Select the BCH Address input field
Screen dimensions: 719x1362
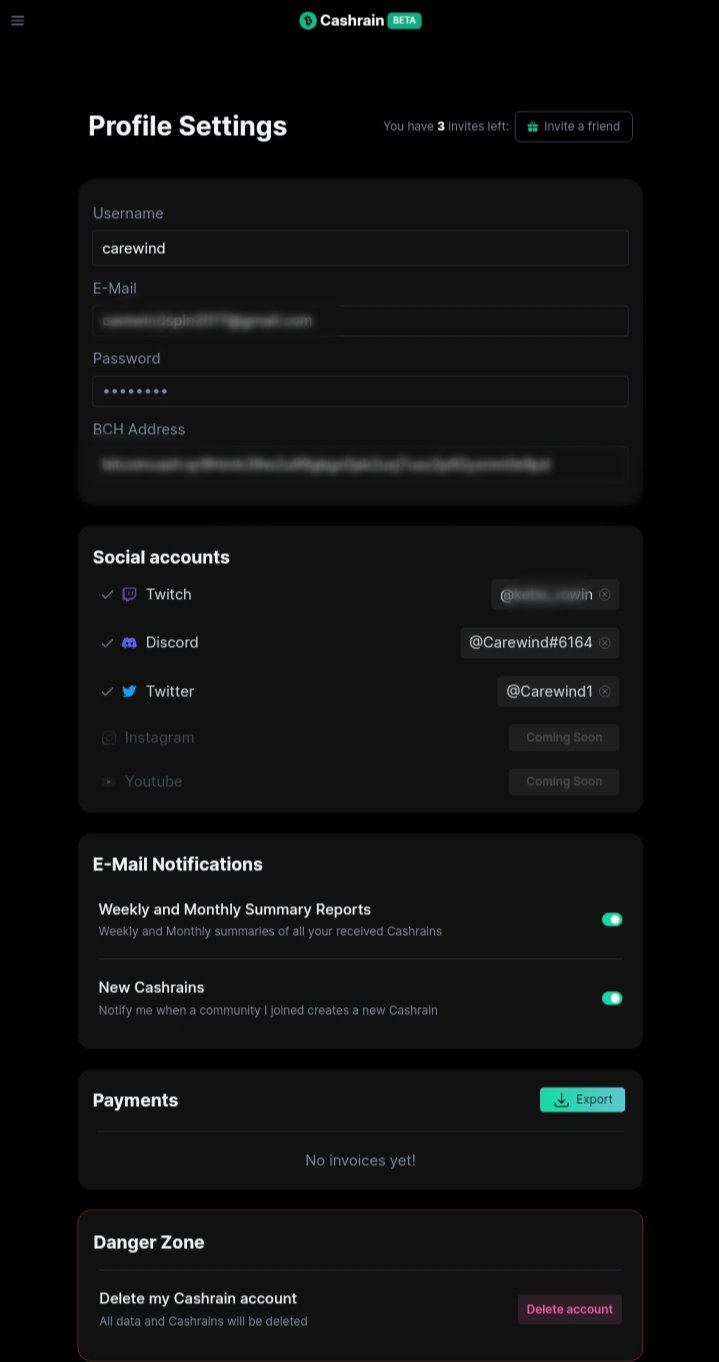point(360,465)
